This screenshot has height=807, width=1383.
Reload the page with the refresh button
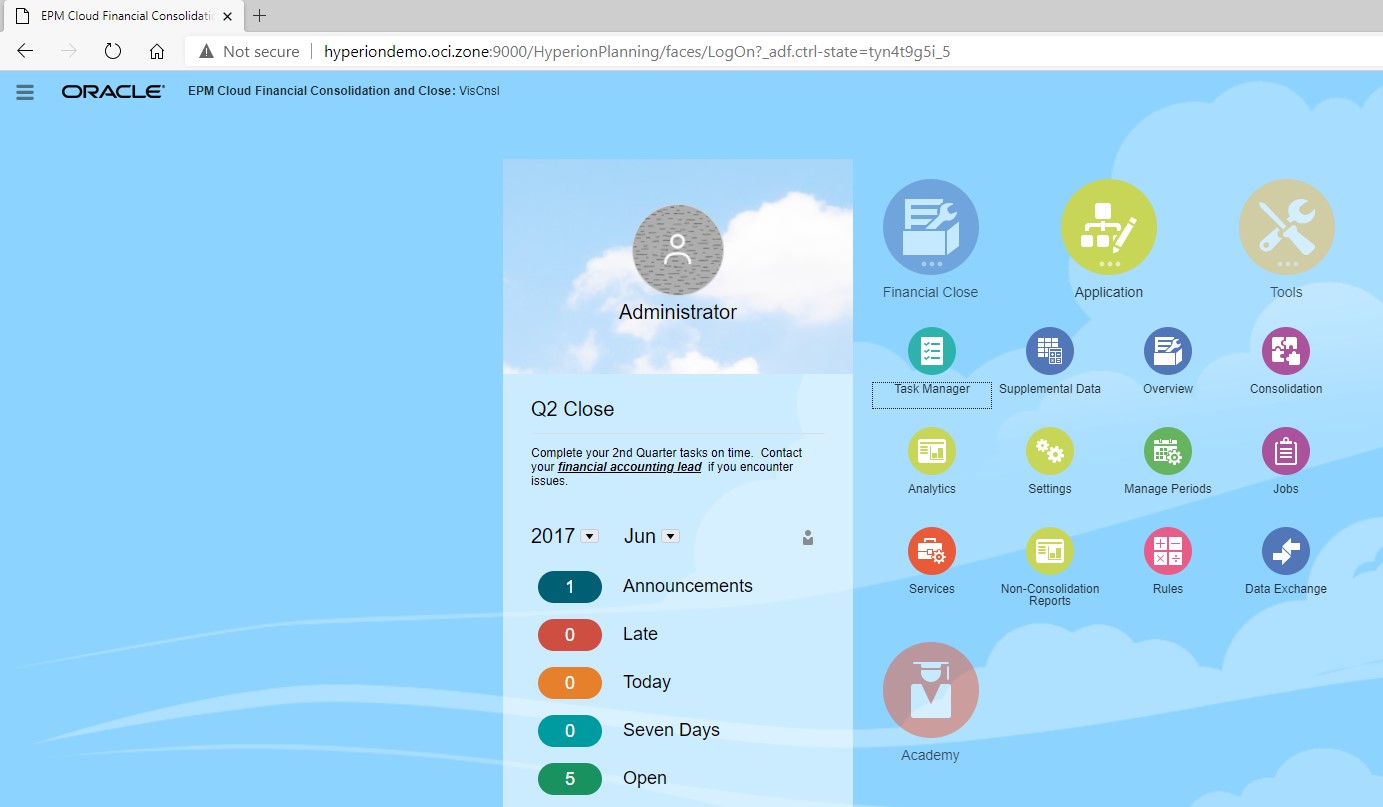tap(113, 51)
